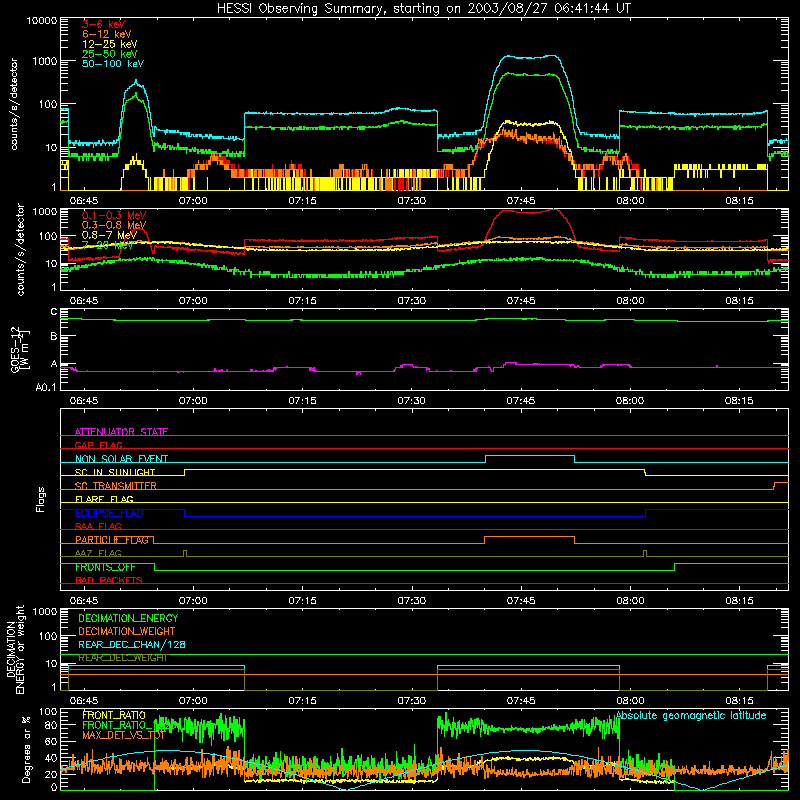The image size is (800, 800).
Task: Click the PARTICLE_FLAG raised step near 07:45
Action: (x=530, y=537)
